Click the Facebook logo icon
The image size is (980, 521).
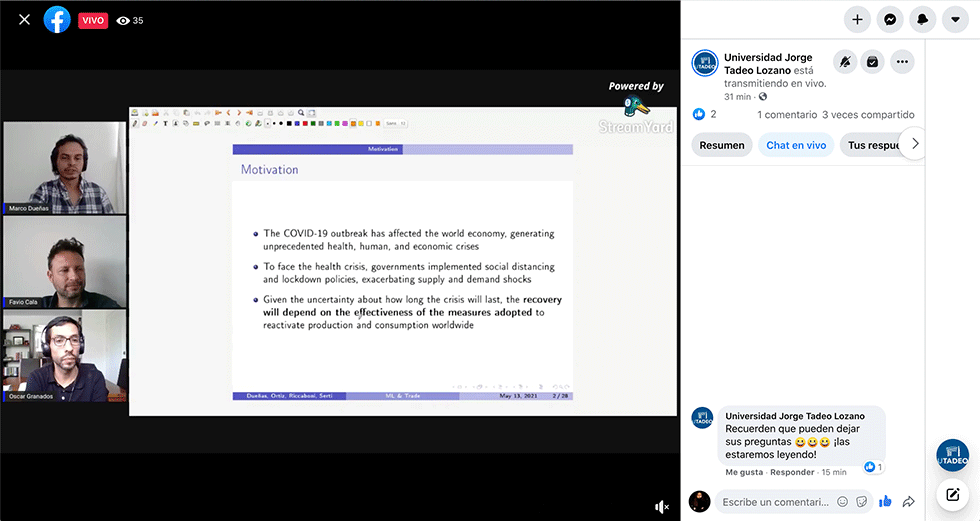tap(57, 19)
